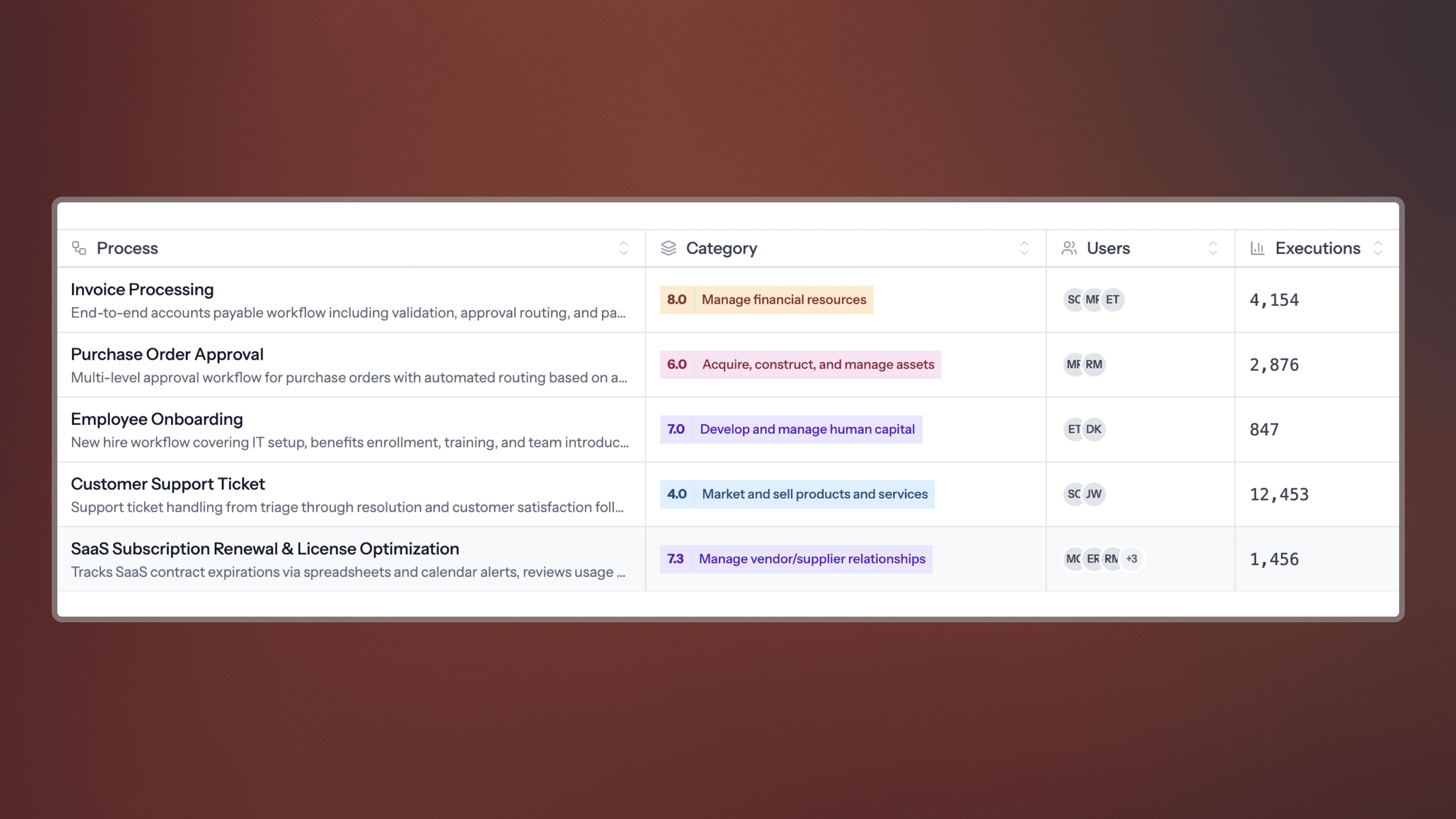Click the Employee Onboarding description text

click(x=349, y=442)
